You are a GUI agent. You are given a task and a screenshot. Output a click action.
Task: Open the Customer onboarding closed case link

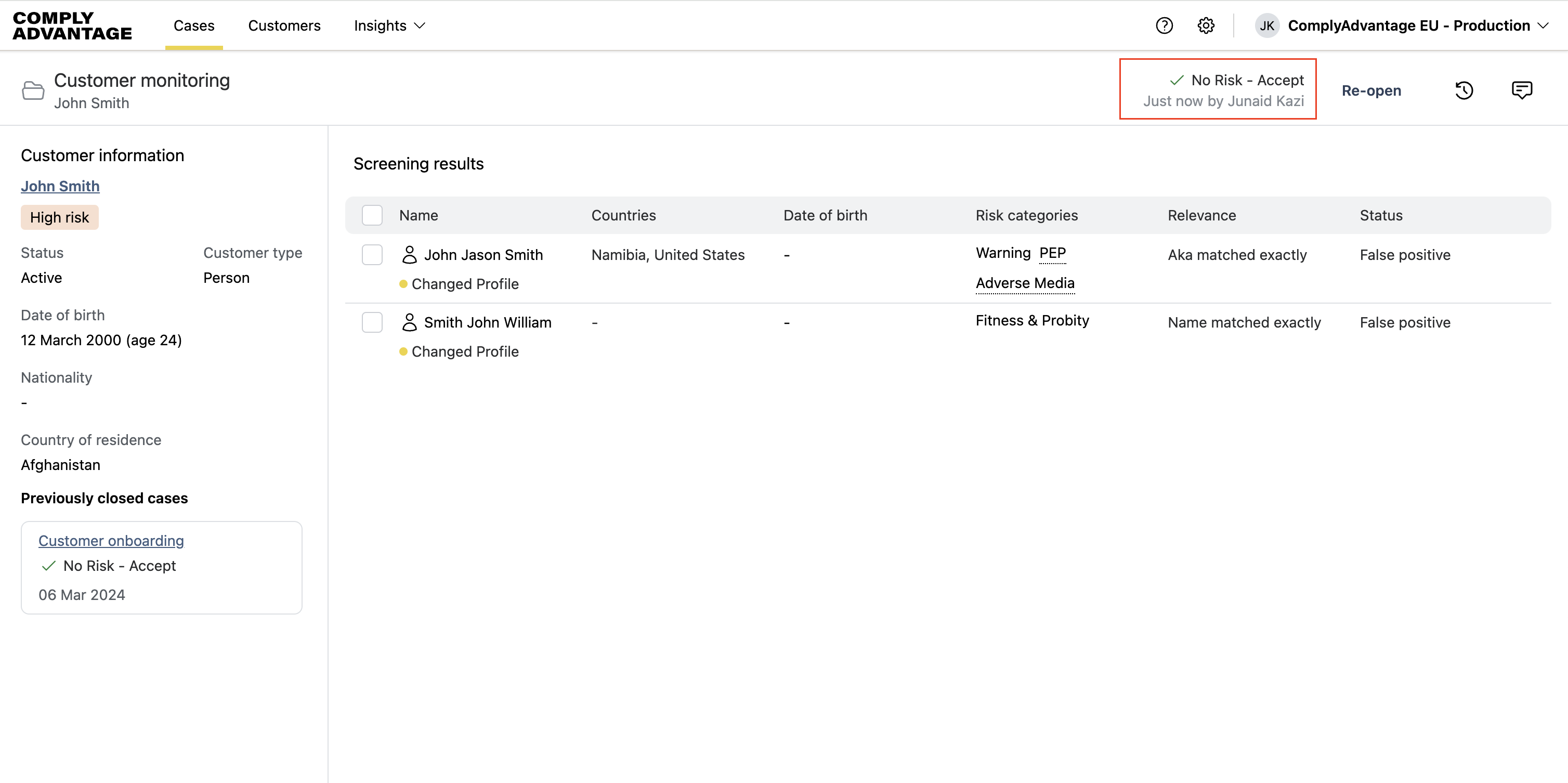[x=111, y=541]
